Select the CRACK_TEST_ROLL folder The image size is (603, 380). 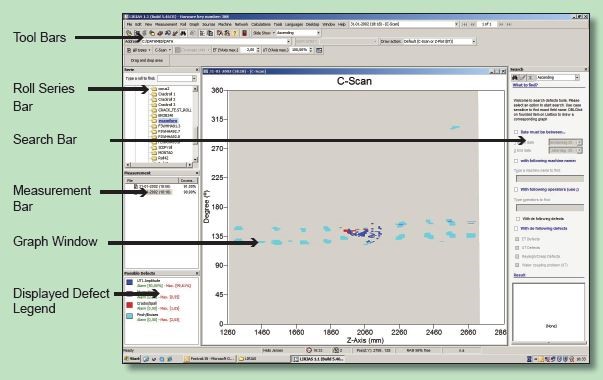point(175,110)
